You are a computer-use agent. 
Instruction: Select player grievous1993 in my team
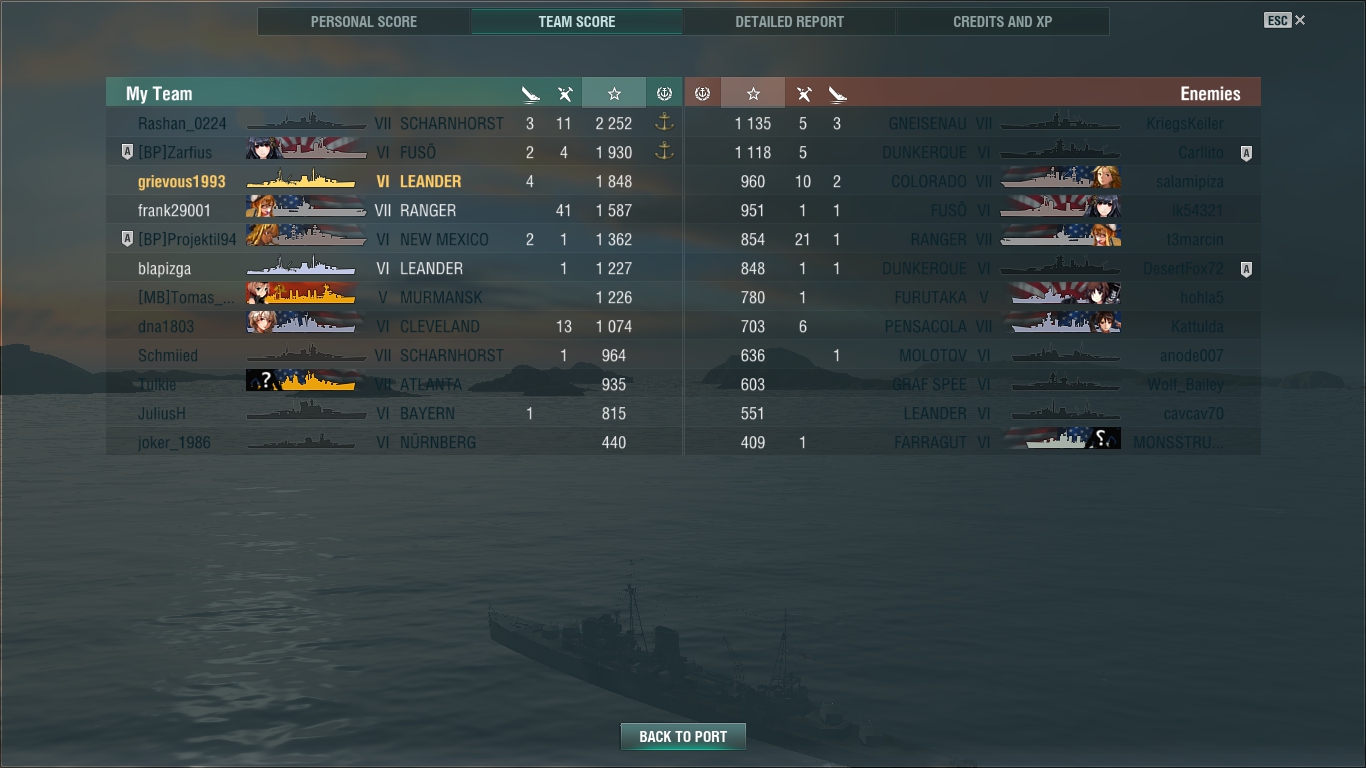394,181
